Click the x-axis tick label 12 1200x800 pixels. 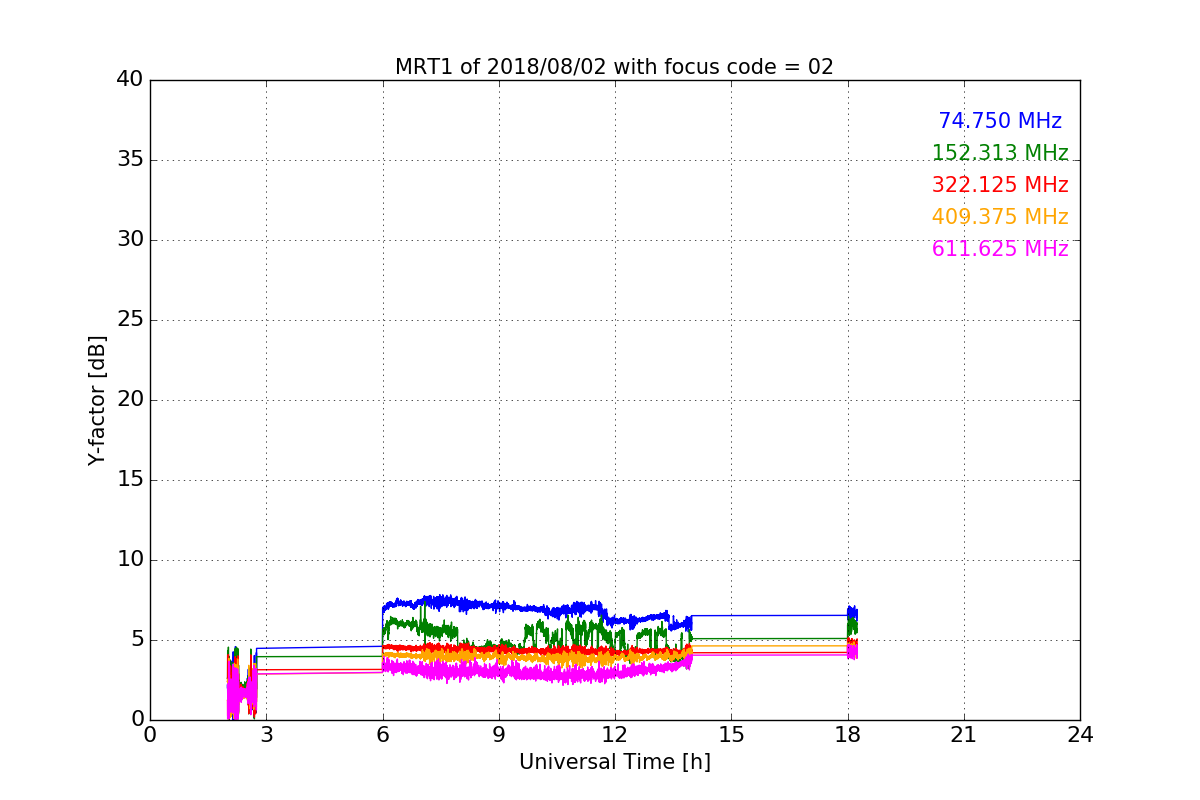(615, 734)
